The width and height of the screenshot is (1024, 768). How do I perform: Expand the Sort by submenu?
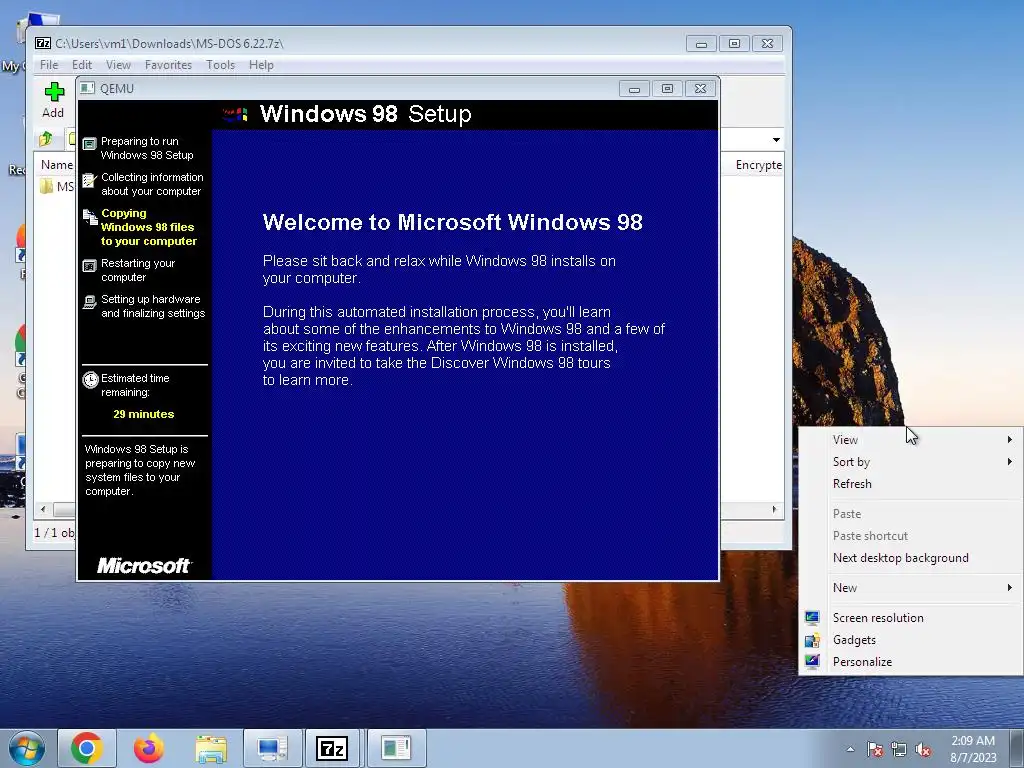[1010, 462]
